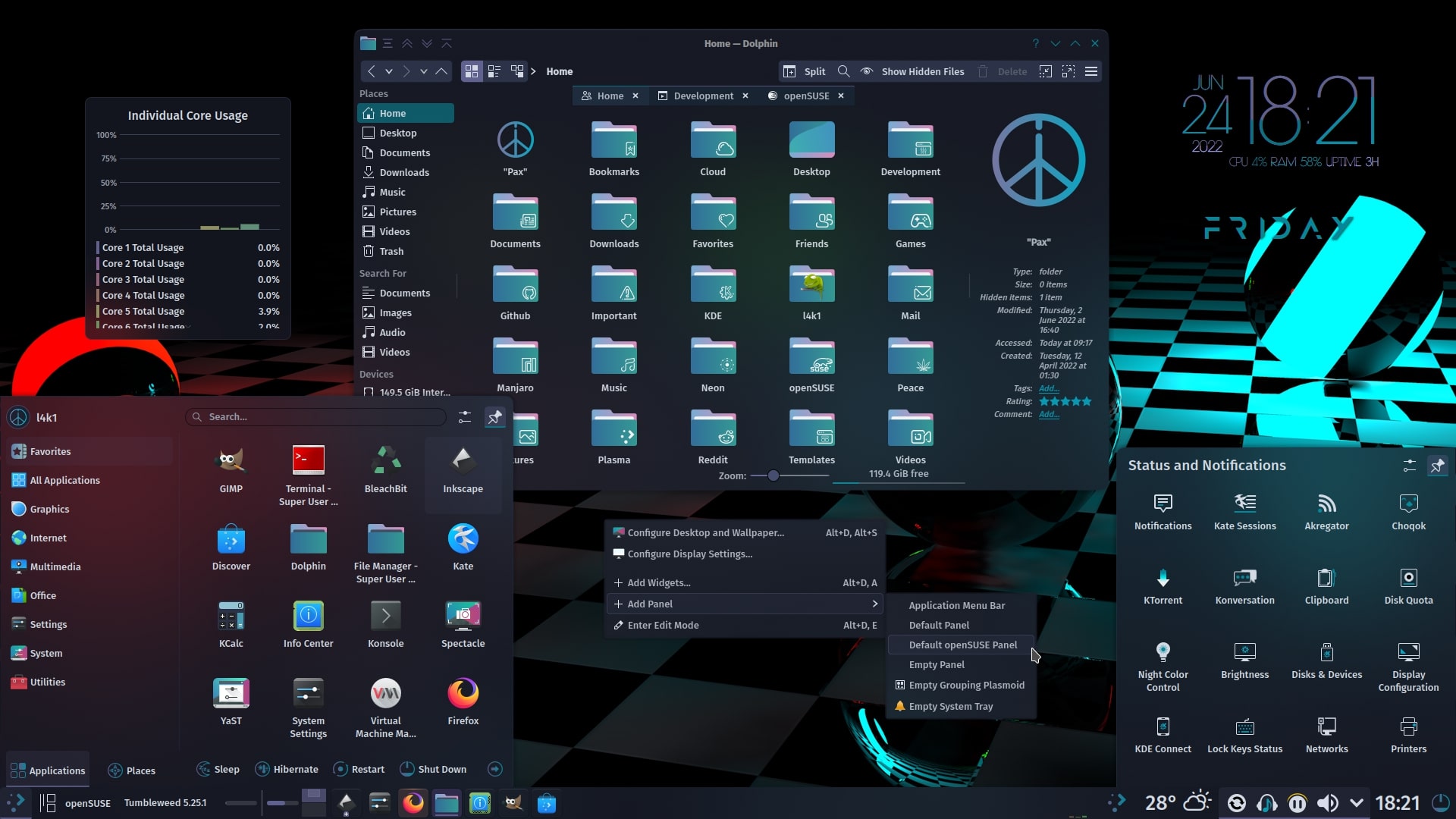This screenshot has height=819, width=1456.
Task: Toggle Split view in Dolphin
Action: point(805,71)
